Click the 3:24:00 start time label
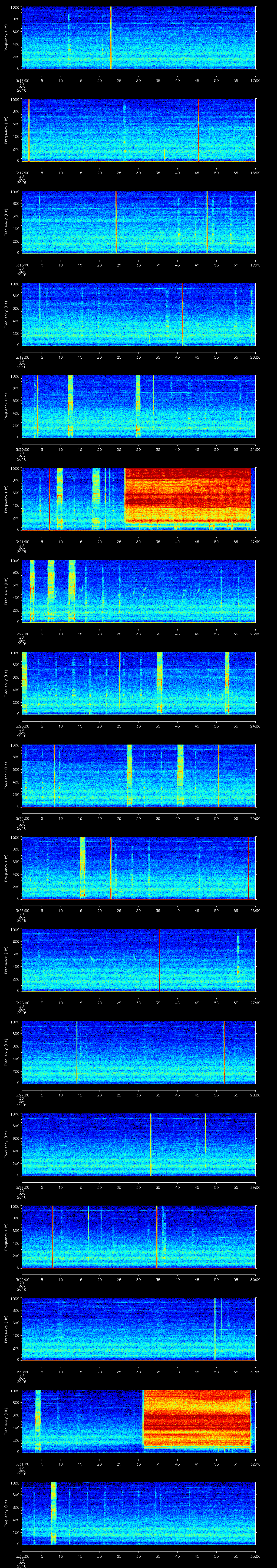 (x=22, y=818)
